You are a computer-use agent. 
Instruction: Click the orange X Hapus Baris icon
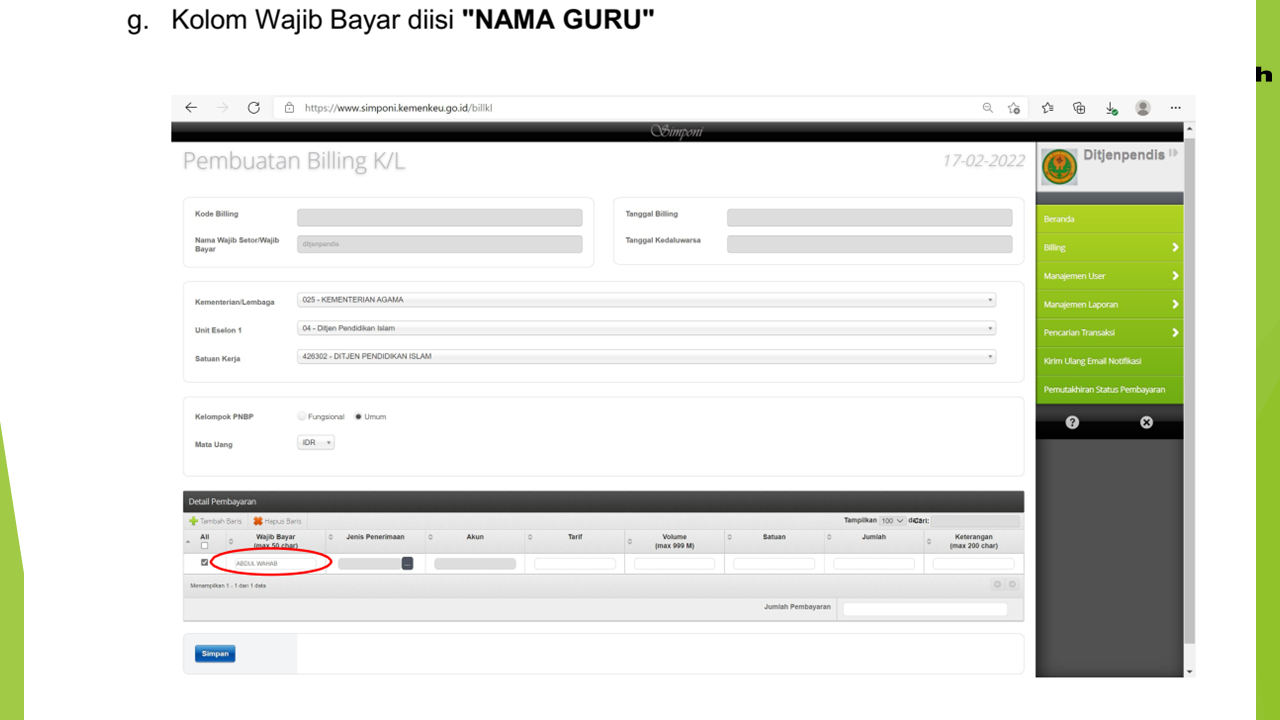coord(258,521)
